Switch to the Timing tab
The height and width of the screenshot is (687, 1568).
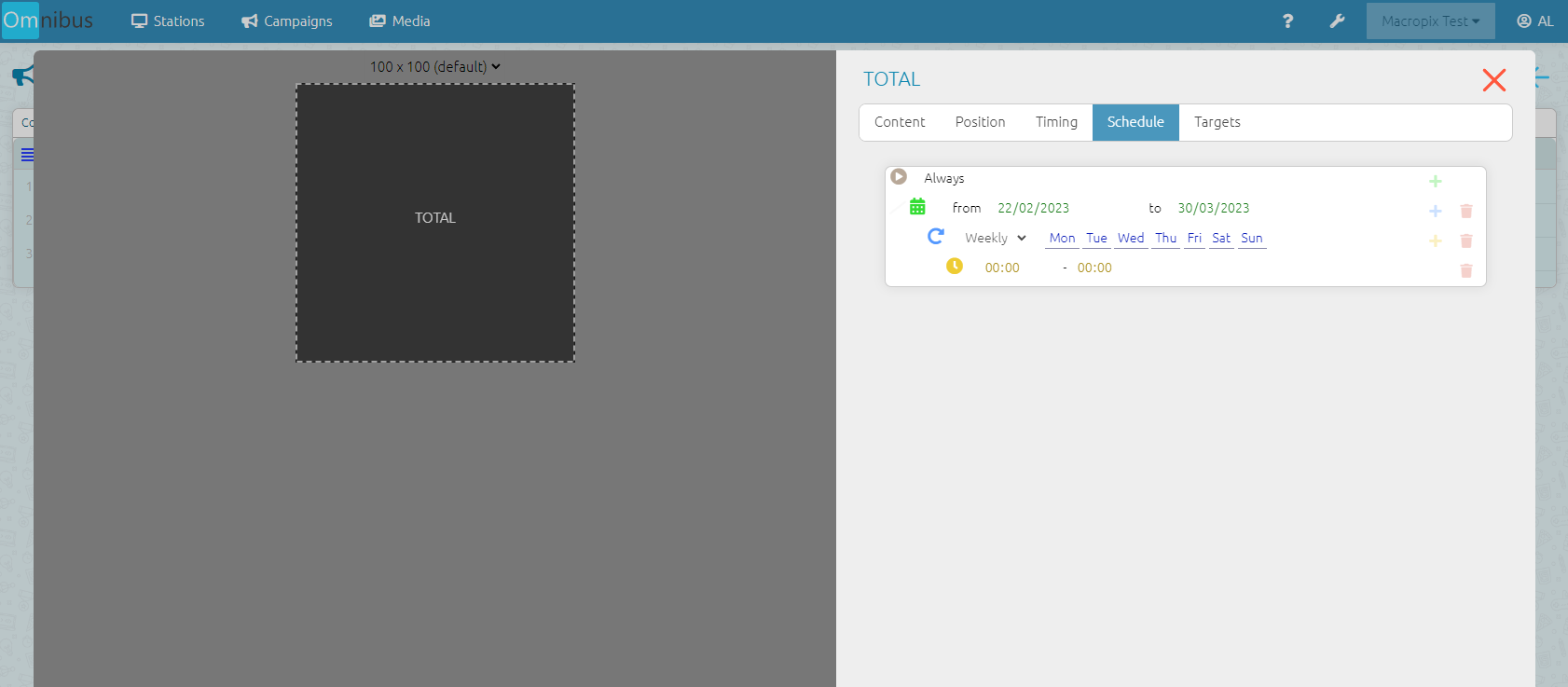1055,122
